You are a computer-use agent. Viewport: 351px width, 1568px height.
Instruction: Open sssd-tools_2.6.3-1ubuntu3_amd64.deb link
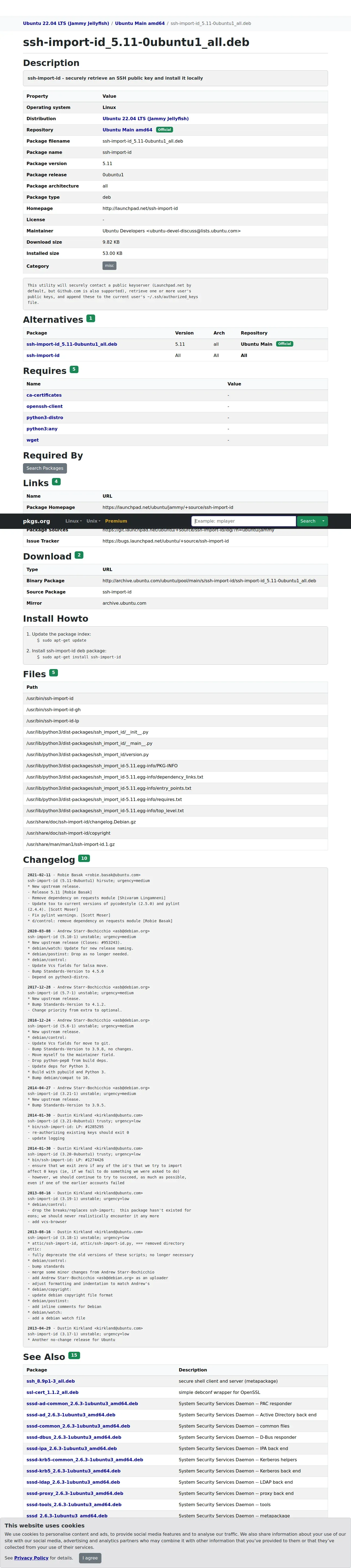[74, 1505]
